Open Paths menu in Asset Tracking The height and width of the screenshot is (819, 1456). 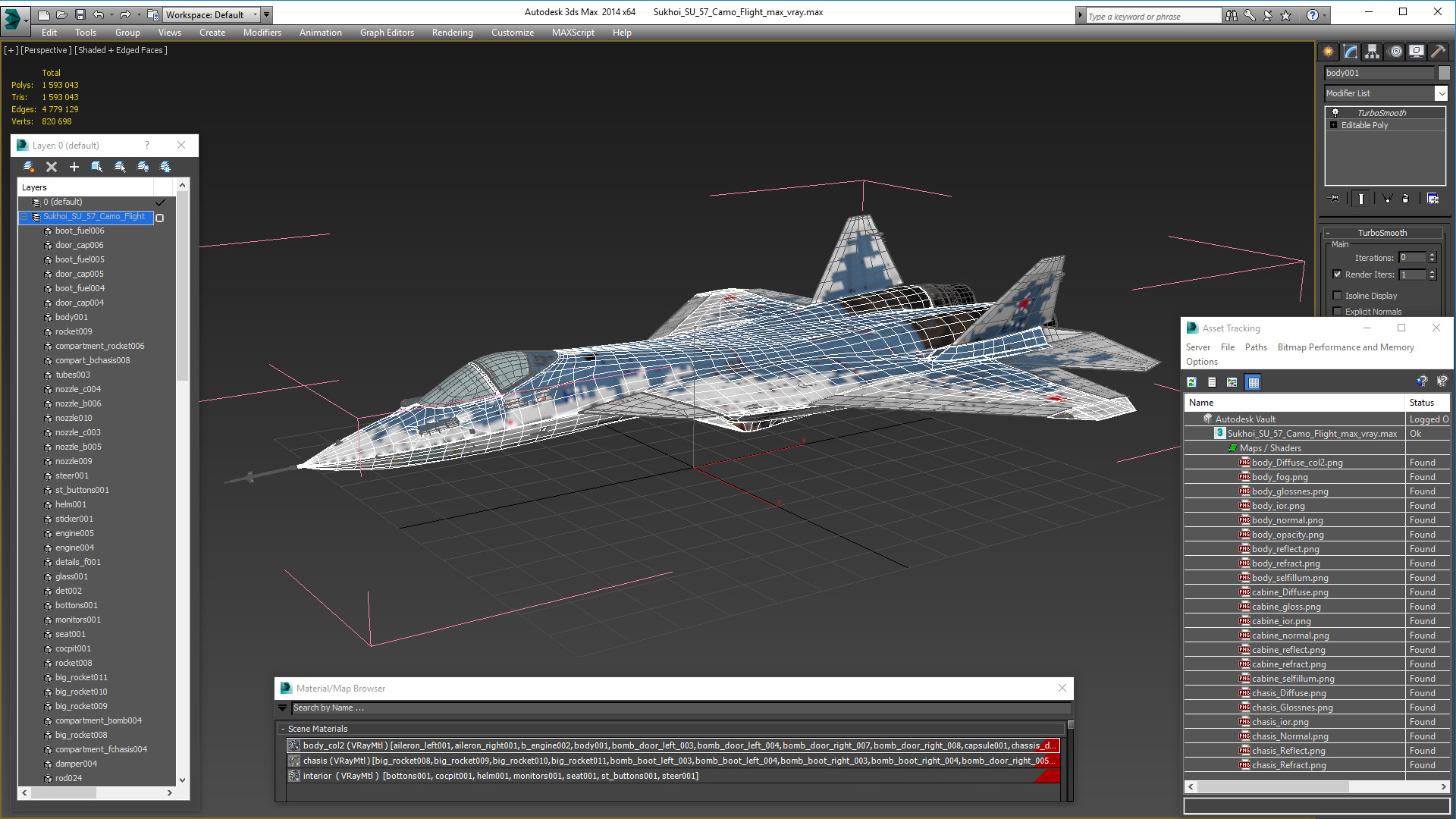tap(1256, 347)
